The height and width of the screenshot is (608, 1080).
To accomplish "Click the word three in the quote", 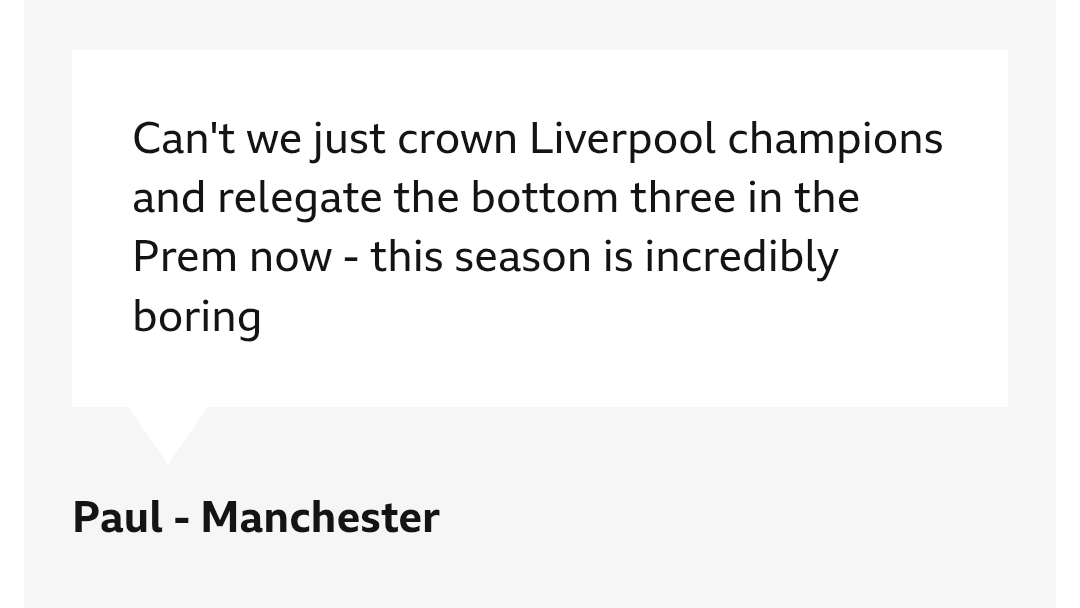I will point(683,198).
